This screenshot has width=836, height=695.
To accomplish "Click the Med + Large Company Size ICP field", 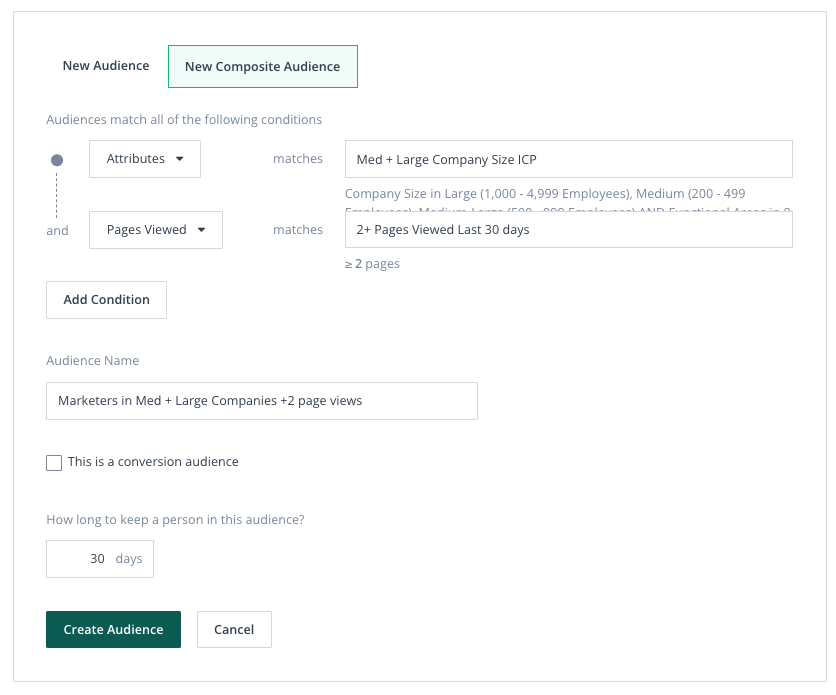I will point(568,159).
